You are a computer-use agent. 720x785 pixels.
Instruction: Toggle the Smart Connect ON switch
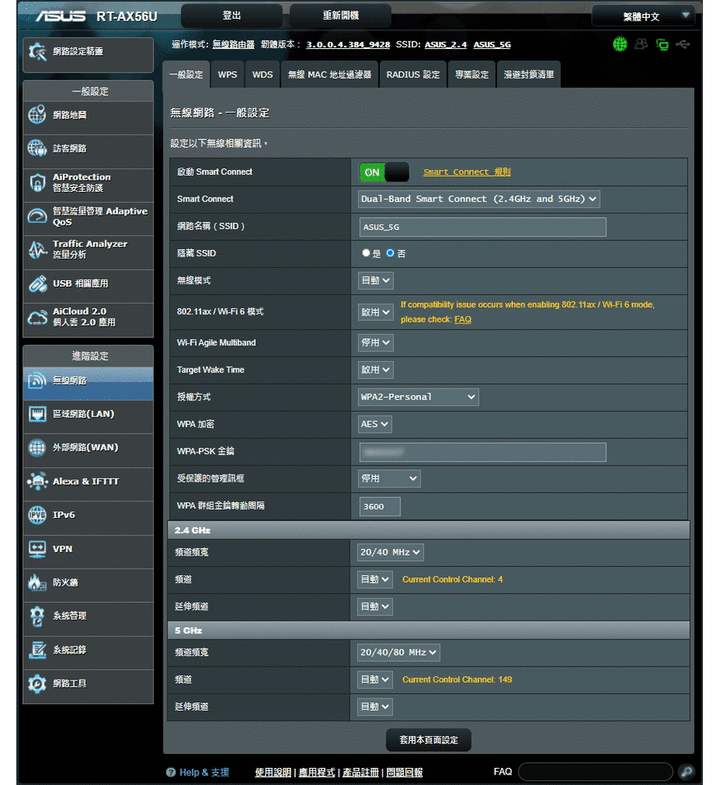tap(384, 172)
